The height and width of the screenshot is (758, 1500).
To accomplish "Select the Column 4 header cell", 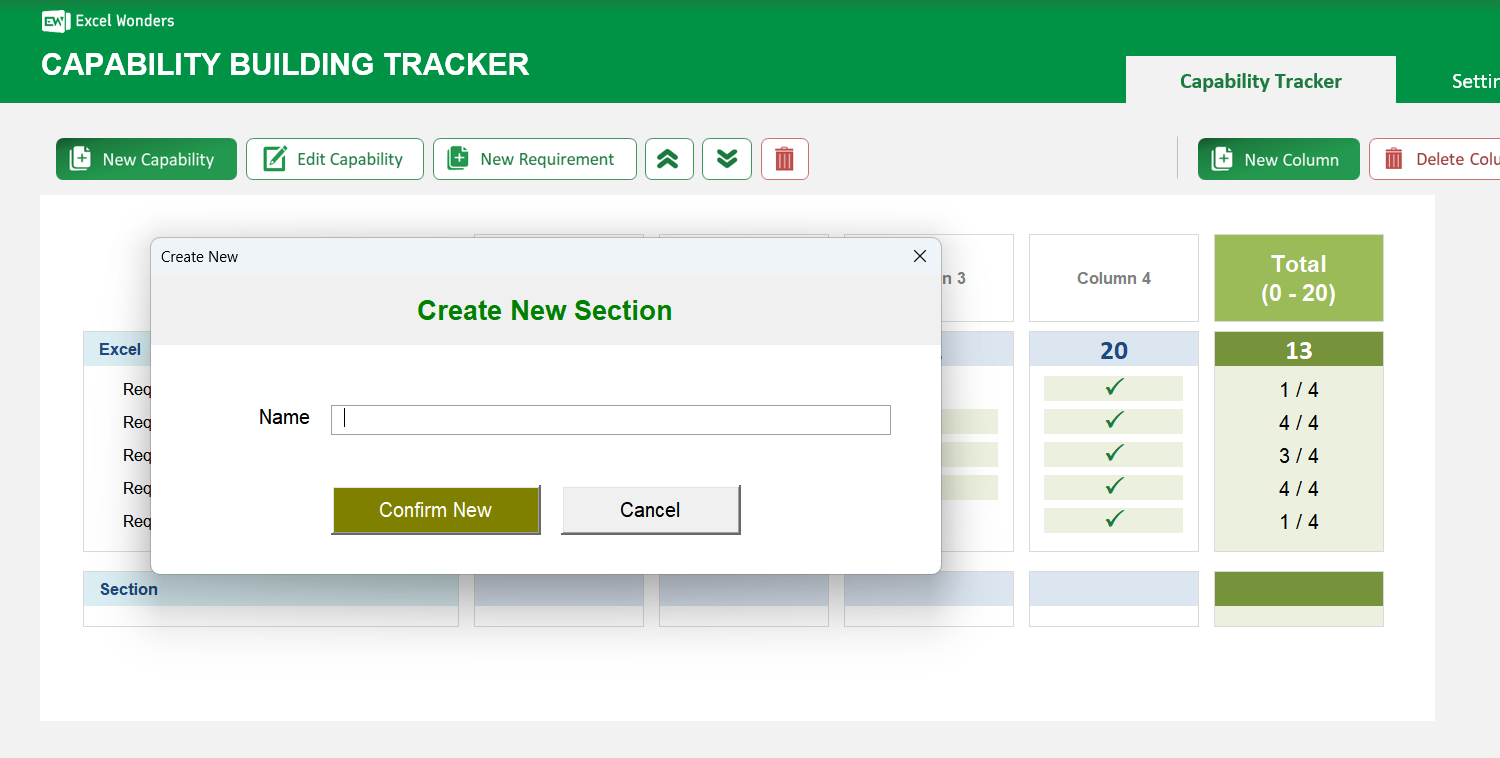I will pyautogui.click(x=1113, y=278).
